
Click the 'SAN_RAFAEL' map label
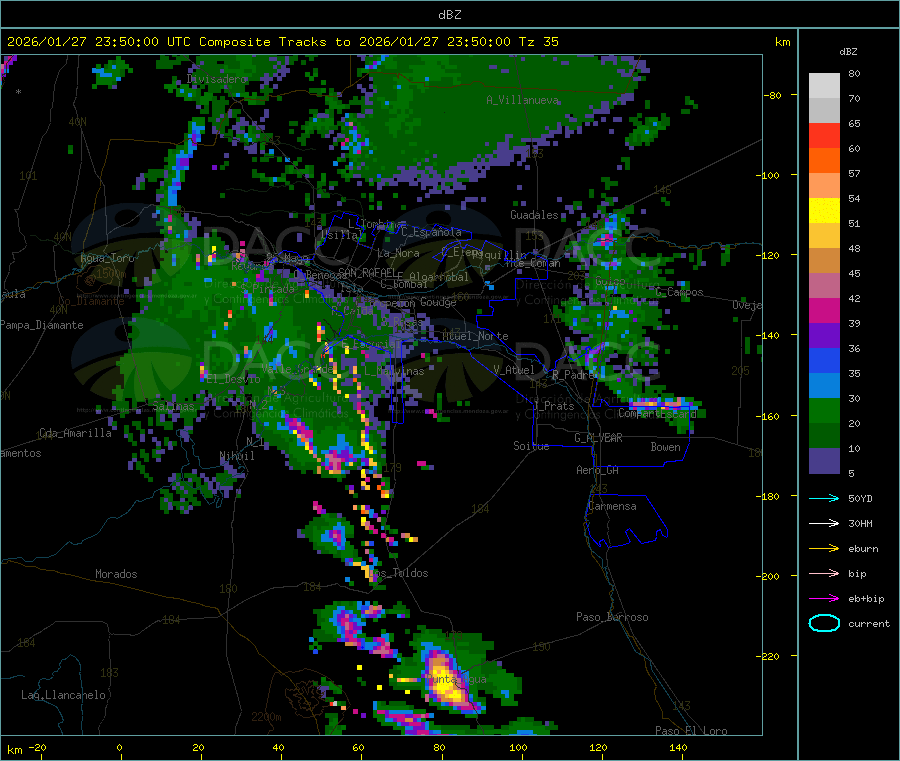point(367,272)
